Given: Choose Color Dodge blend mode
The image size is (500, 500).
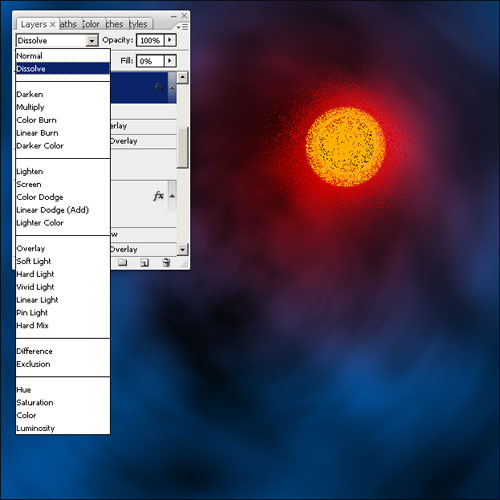Looking at the screenshot, I should [x=63, y=197].
